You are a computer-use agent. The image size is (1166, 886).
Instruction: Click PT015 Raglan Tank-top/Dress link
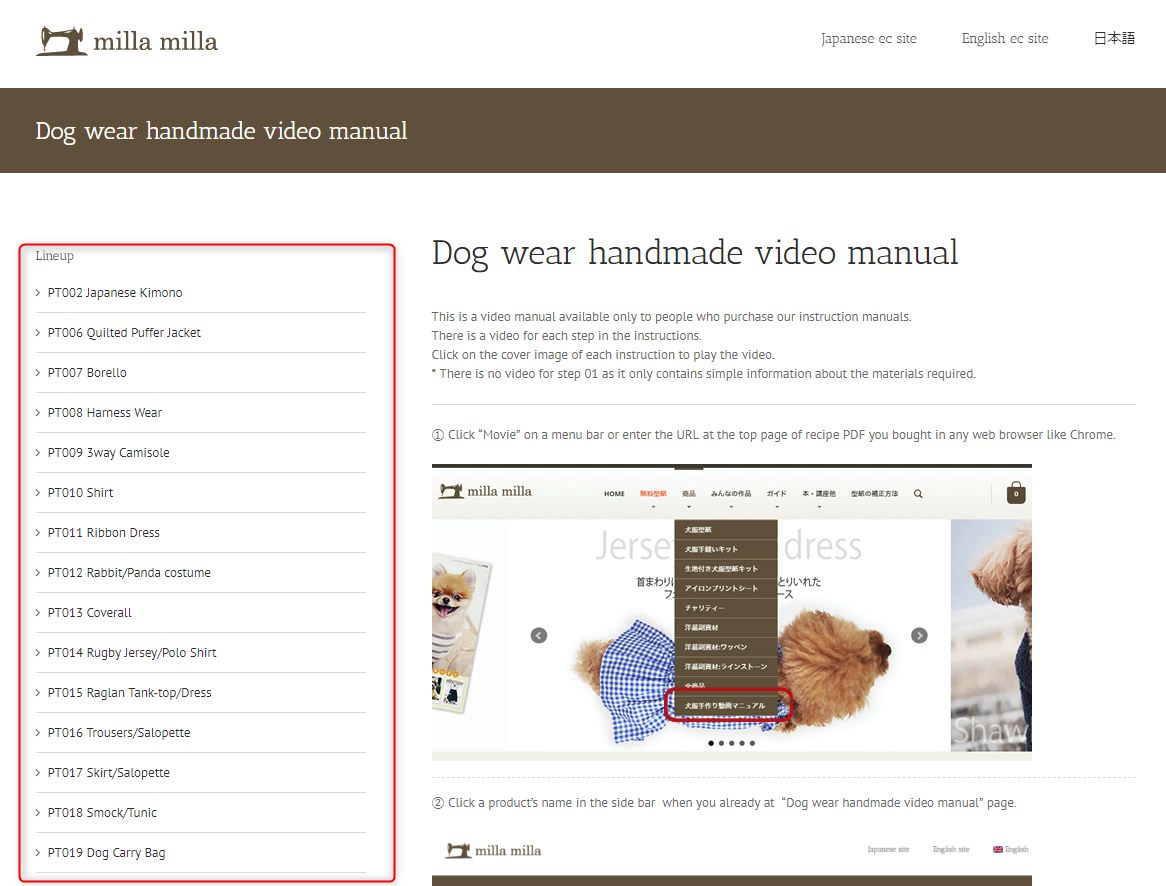[x=130, y=693]
